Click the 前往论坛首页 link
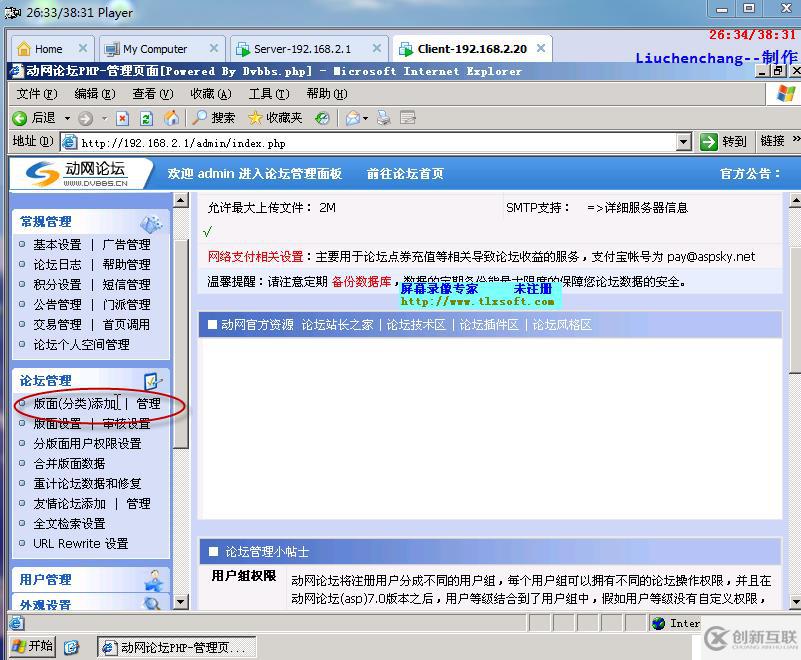This screenshot has width=801, height=660. coord(405,174)
